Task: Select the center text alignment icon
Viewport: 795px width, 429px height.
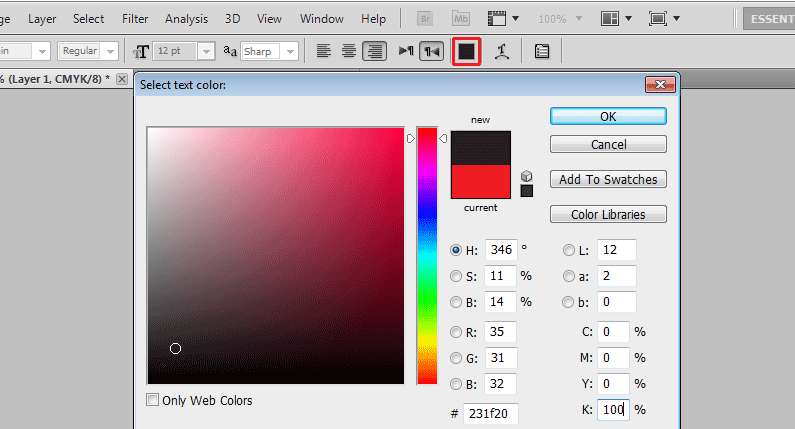Action: click(x=349, y=51)
